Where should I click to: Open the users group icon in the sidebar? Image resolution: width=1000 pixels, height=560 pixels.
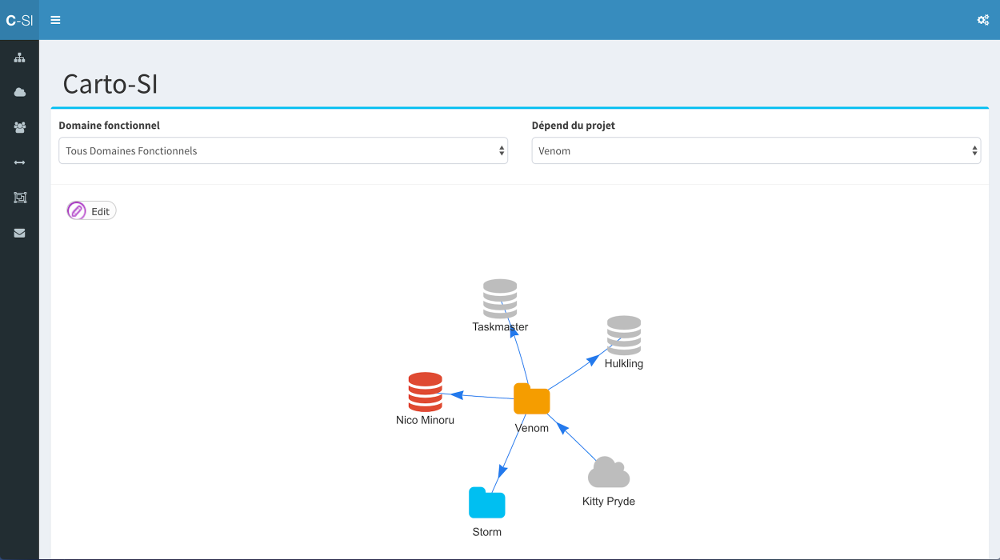click(x=19, y=128)
